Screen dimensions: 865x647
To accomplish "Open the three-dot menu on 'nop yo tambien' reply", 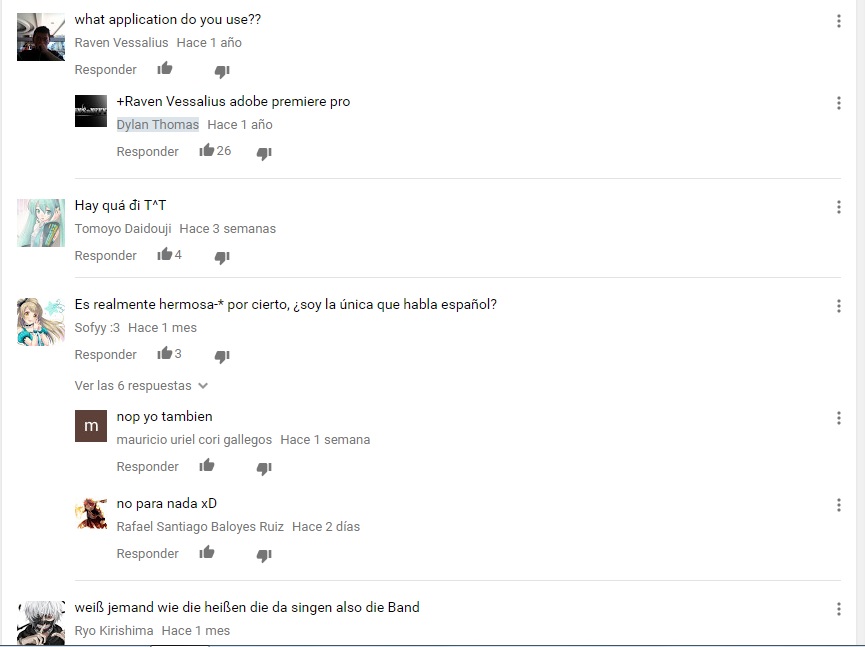I will 839,418.
